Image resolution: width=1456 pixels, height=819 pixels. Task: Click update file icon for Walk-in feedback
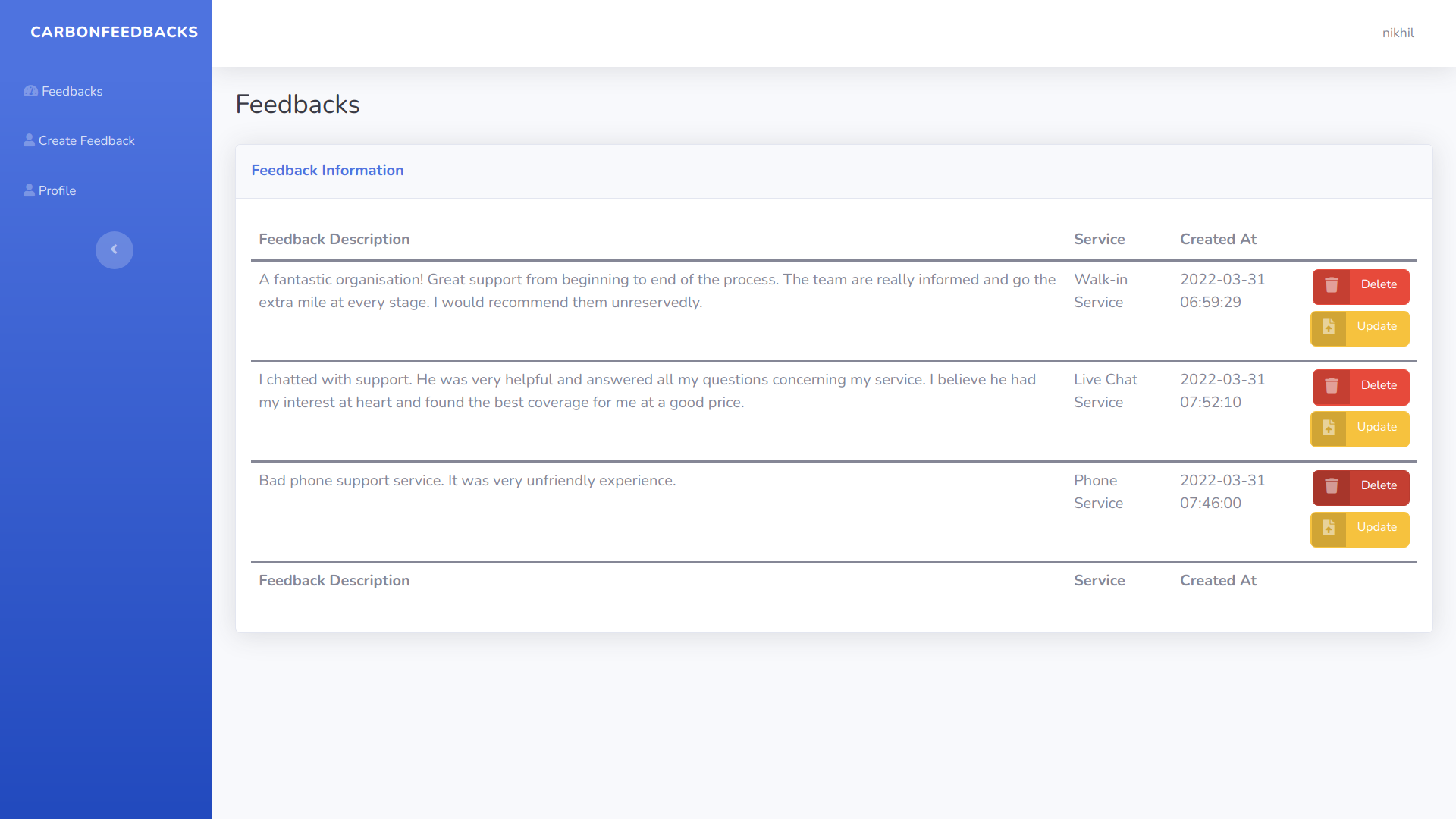(1329, 327)
